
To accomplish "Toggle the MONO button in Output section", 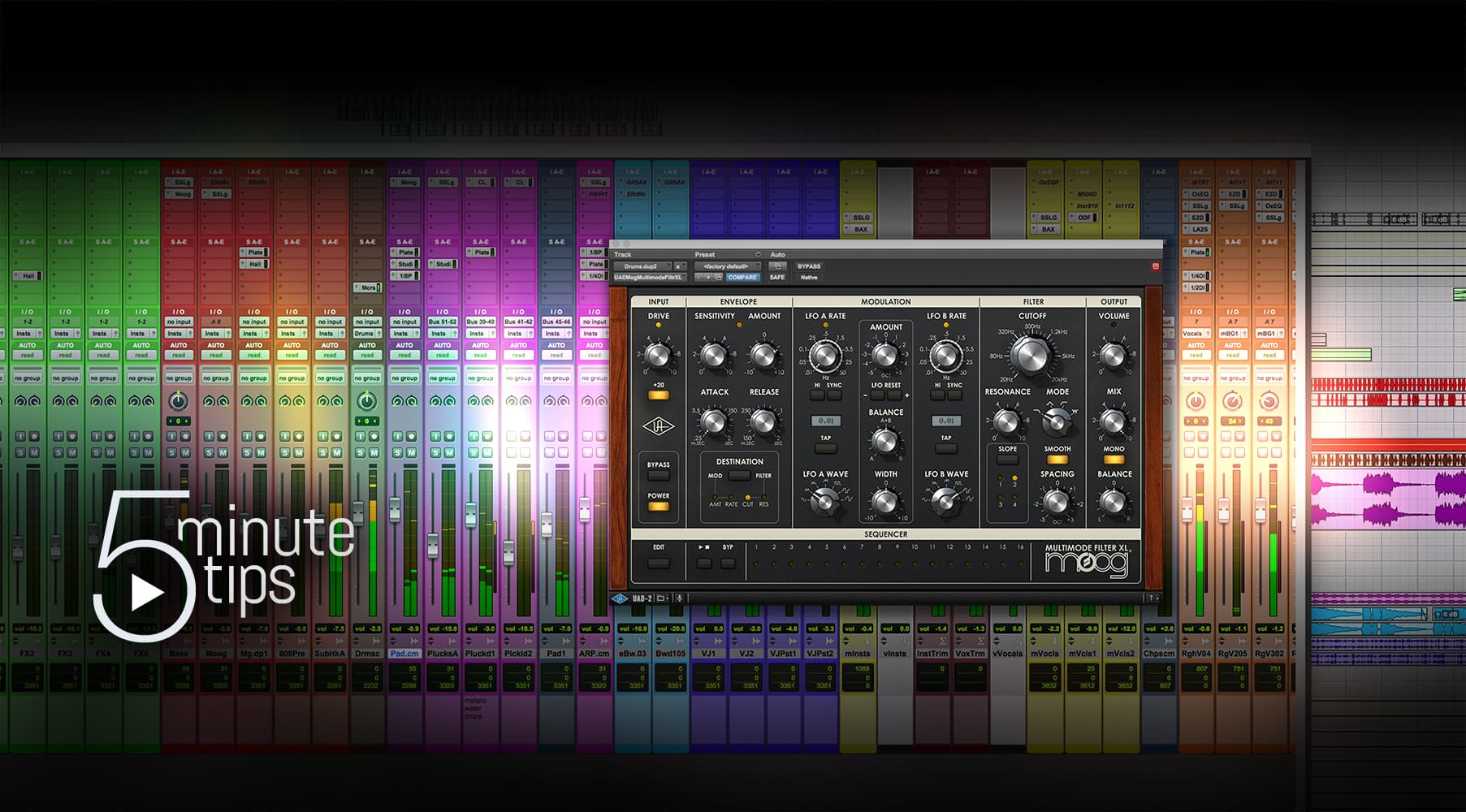I will click(1114, 460).
